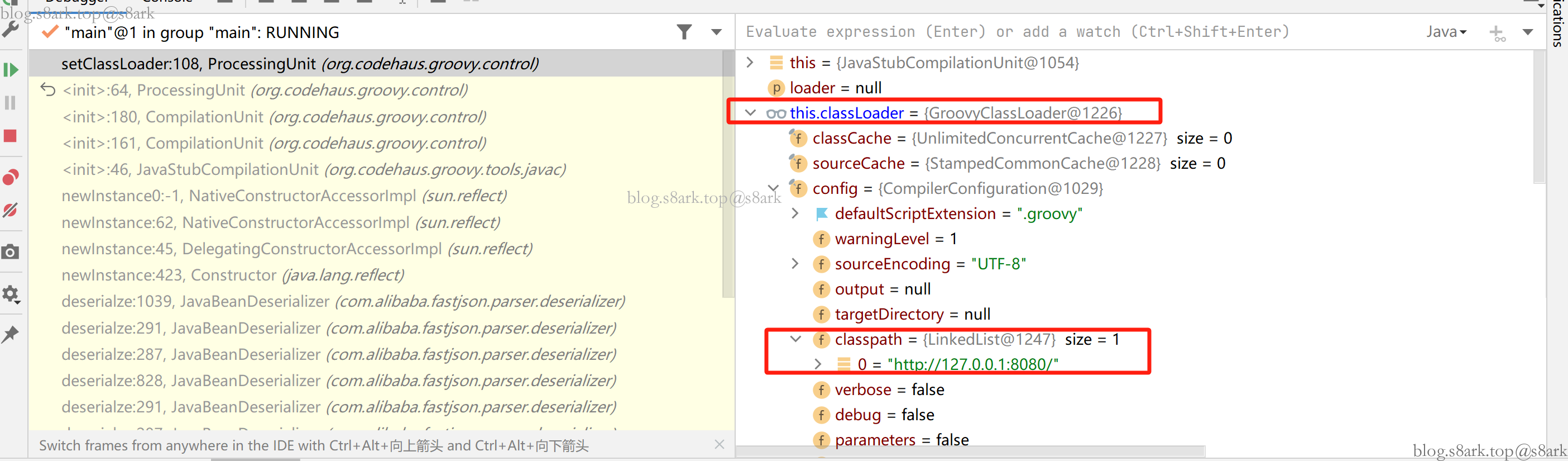1568x461 pixels.
Task: Click the frames filter funnel icon
Action: point(684,32)
